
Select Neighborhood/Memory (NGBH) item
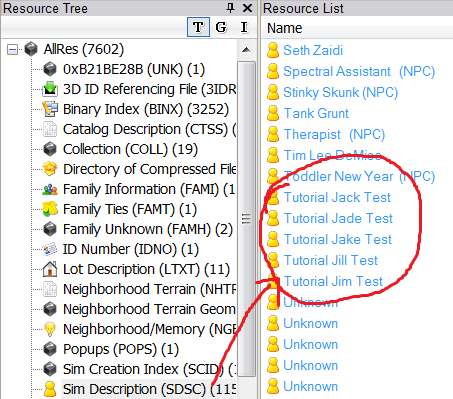149,329
